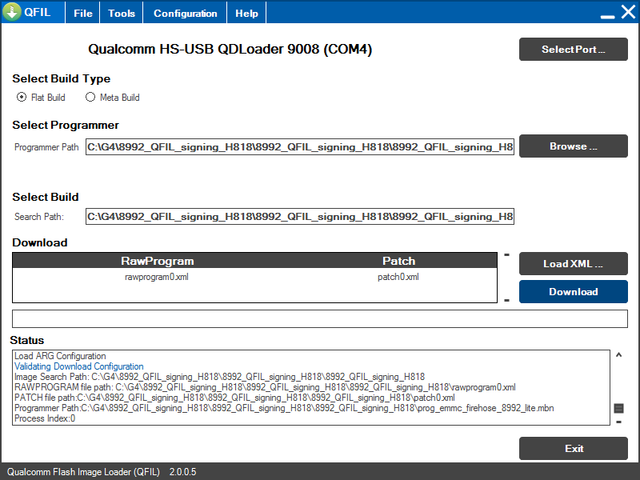Start flashing with the blue Download button
The width and height of the screenshot is (640, 480).
point(573,291)
